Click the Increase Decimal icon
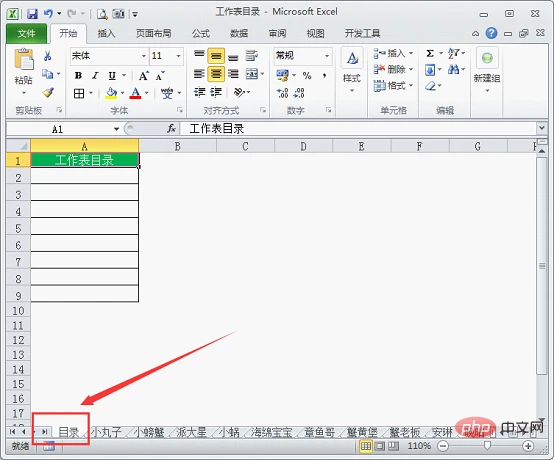This screenshot has height=460, width=554. (282, 93)
